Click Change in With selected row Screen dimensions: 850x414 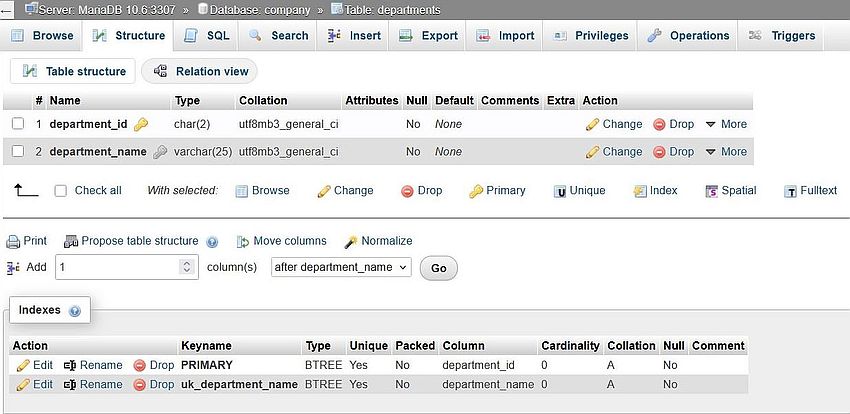click(x=346, y=191)
